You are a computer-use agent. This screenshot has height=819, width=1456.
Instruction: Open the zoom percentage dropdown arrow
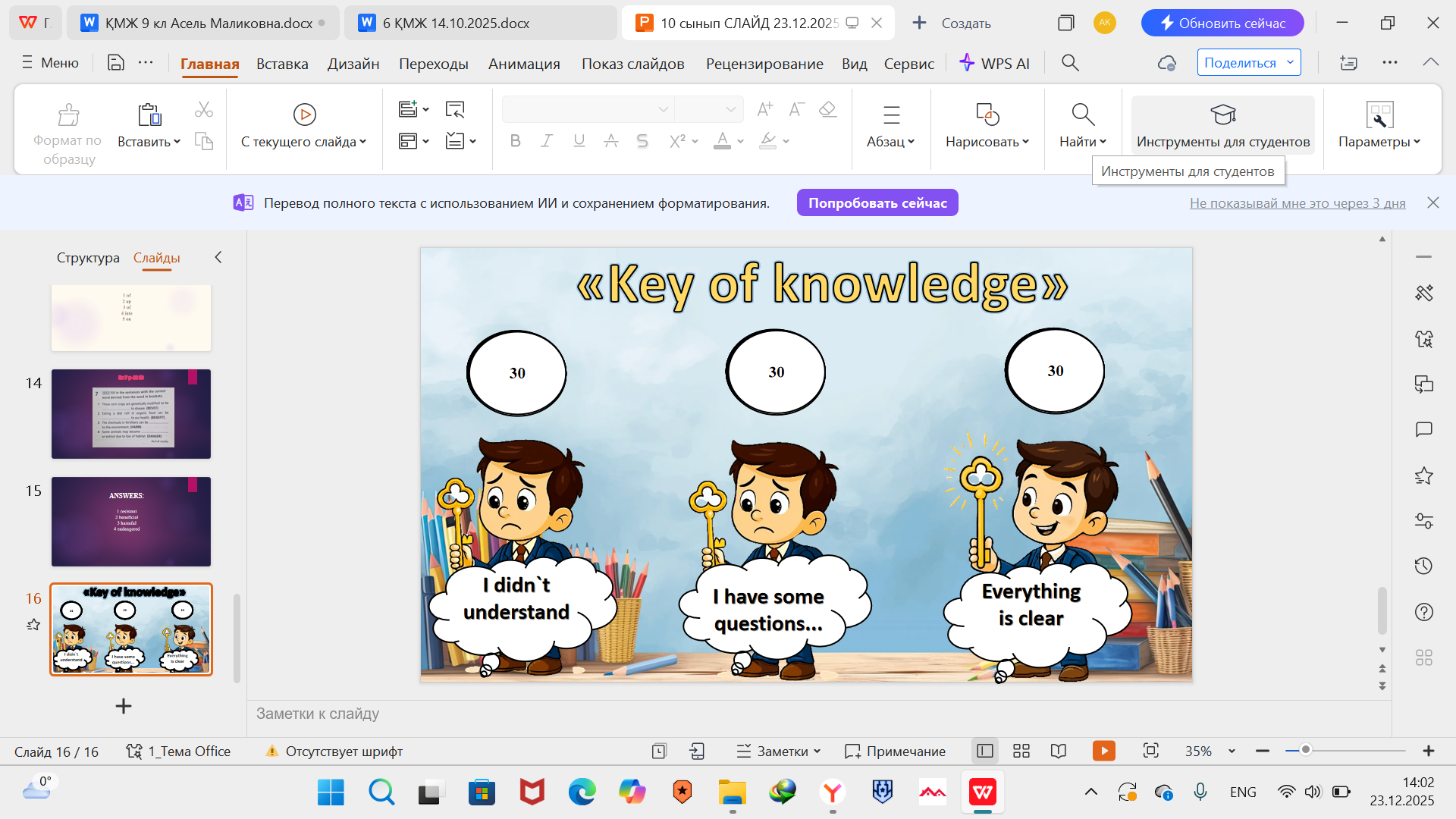point(1232,751)
